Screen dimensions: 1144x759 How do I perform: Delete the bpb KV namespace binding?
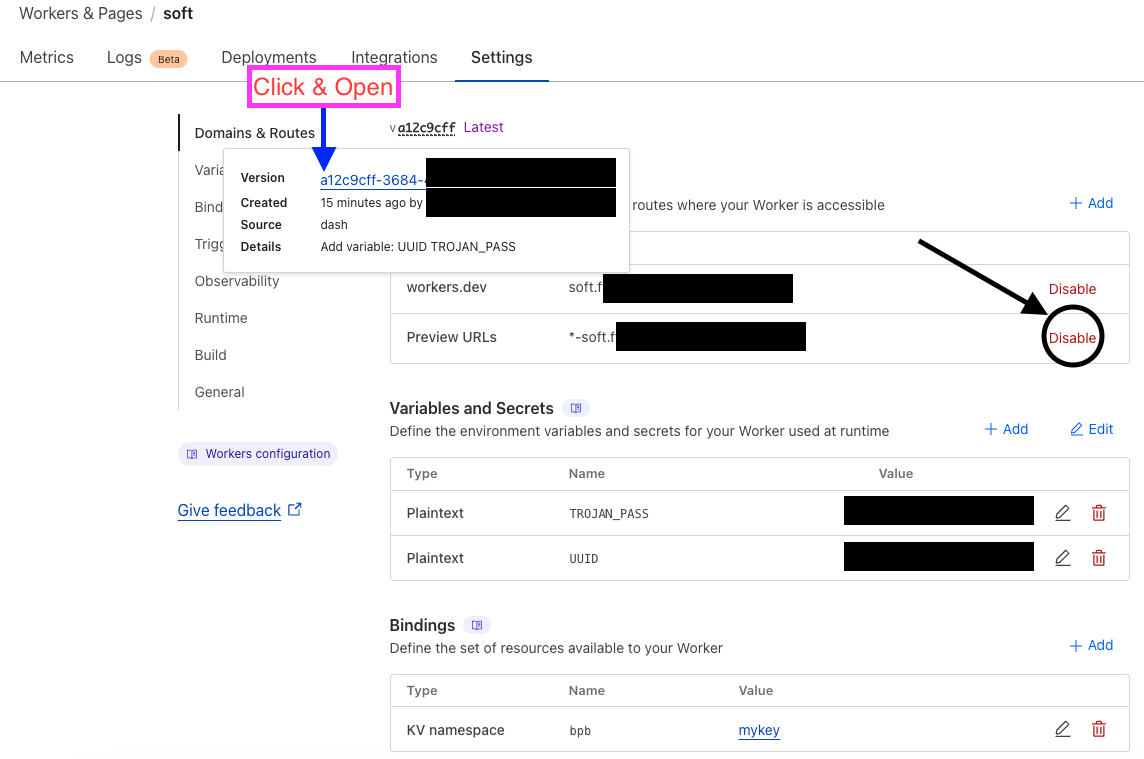pyautogui.click(x=1098, y=729)
